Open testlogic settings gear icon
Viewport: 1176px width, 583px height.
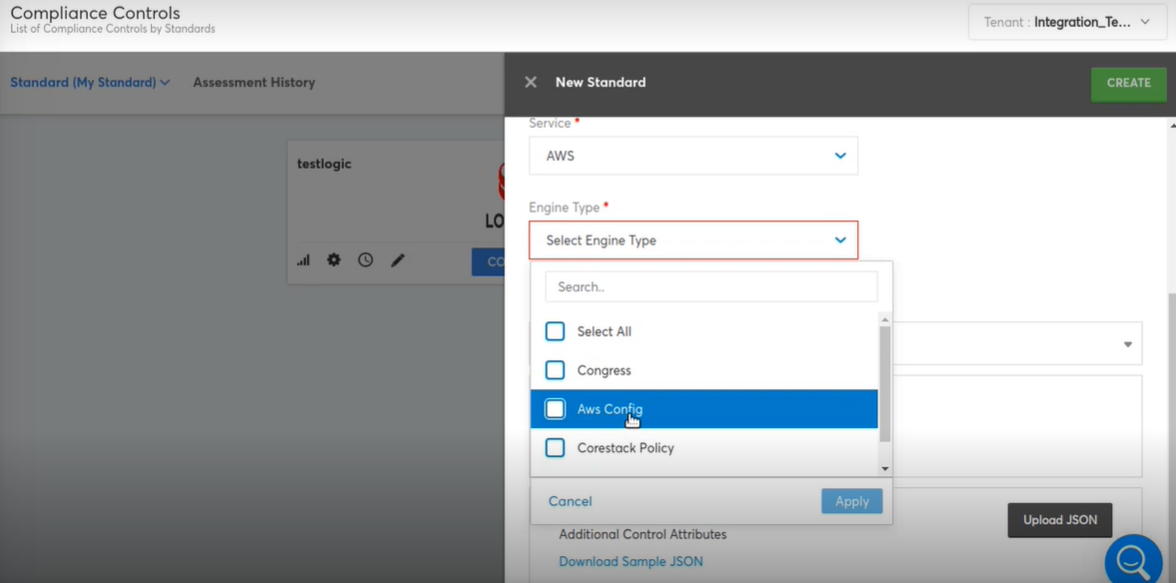coord(334,260)
